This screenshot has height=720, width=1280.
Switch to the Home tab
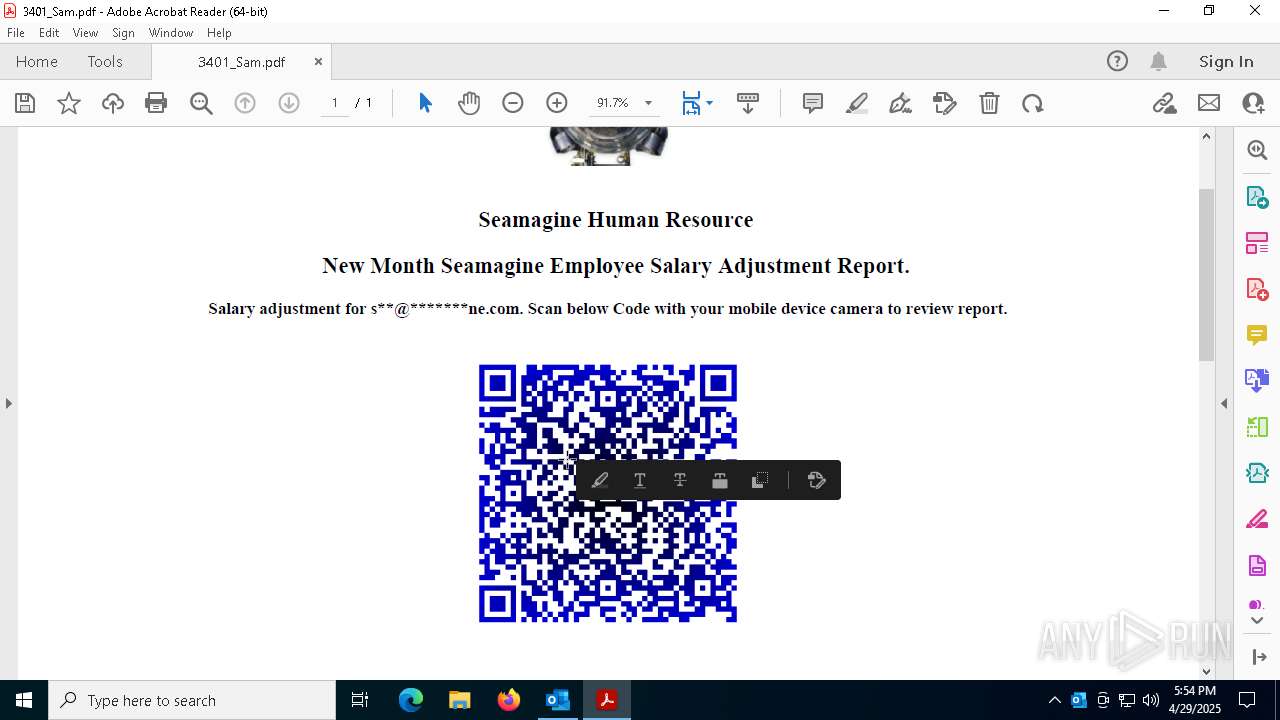[x=37, y=62]
